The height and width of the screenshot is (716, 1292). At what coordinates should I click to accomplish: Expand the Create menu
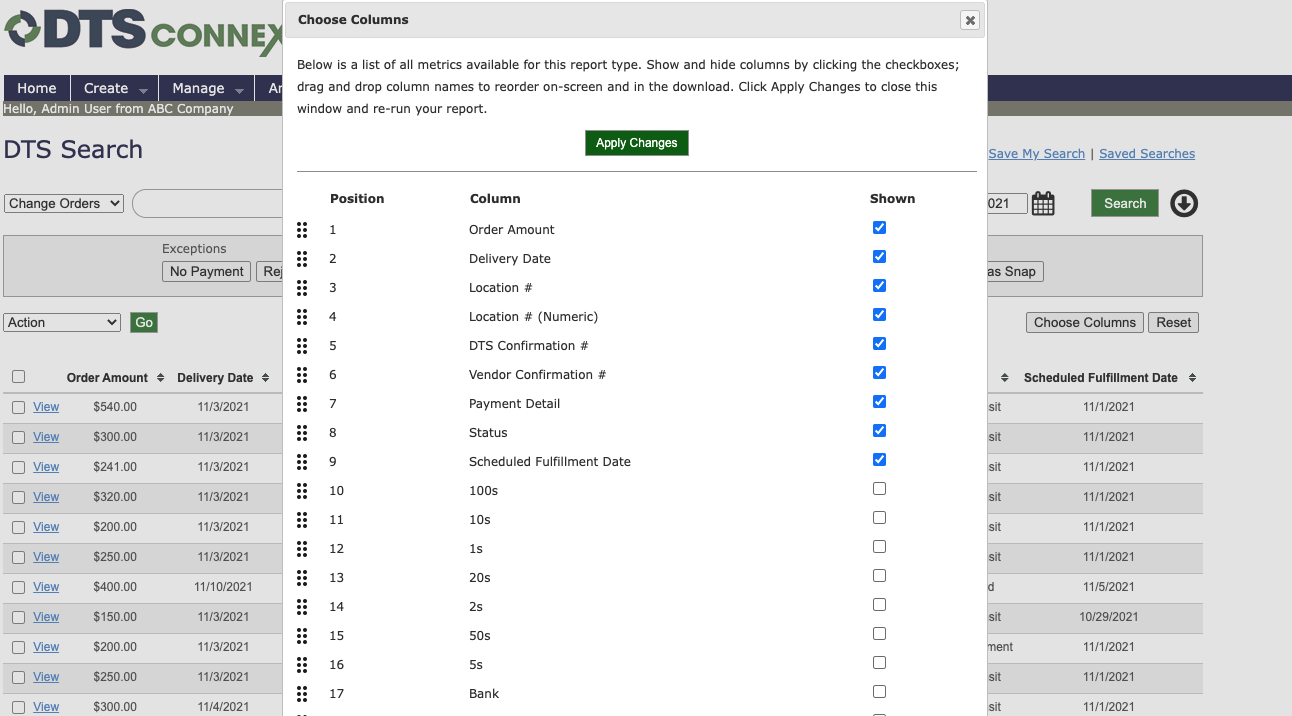(x=115, y=88)
